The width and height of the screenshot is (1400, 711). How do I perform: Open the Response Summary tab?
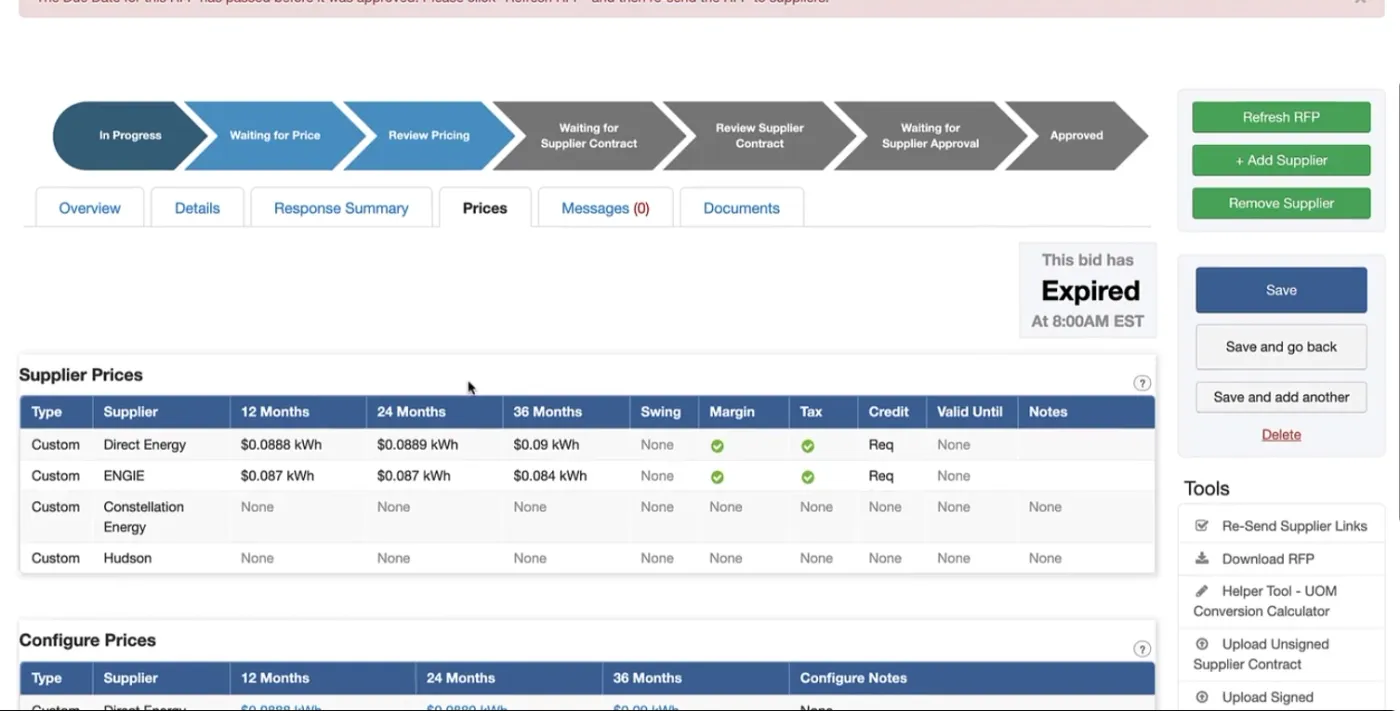pyautogui.click(x=341, y=208)
